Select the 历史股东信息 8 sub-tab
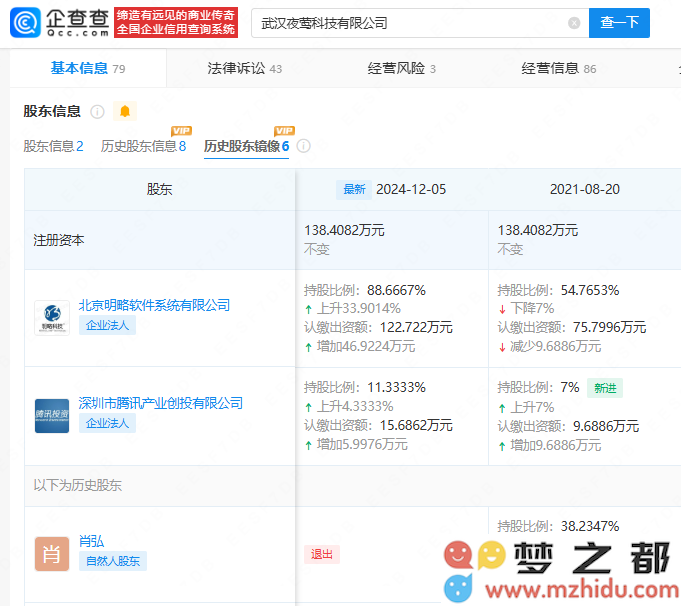Image resolution: width=681 pixels, height=606 pixels. [143, 146]
